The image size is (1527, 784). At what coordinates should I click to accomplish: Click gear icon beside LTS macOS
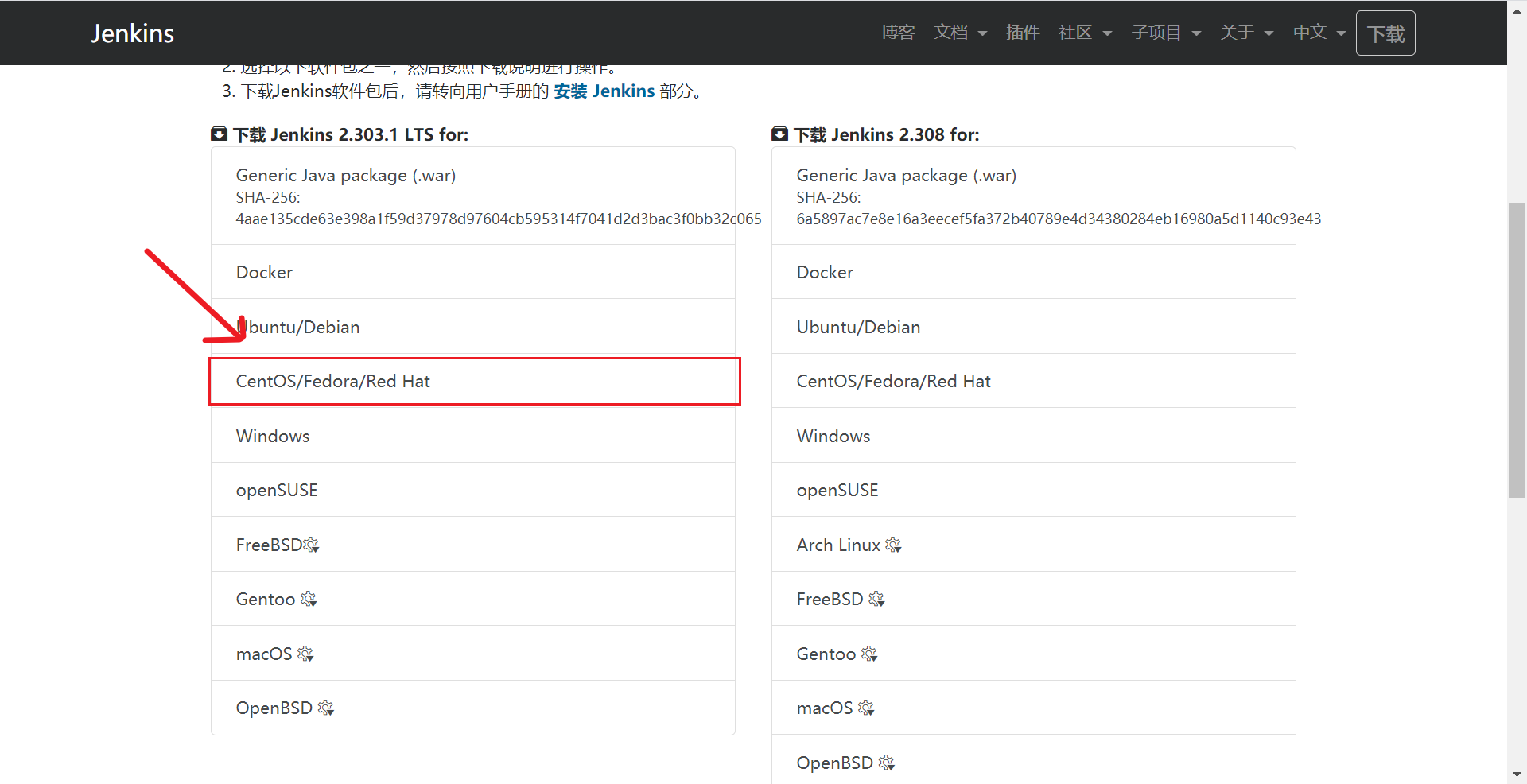(305, 654)
